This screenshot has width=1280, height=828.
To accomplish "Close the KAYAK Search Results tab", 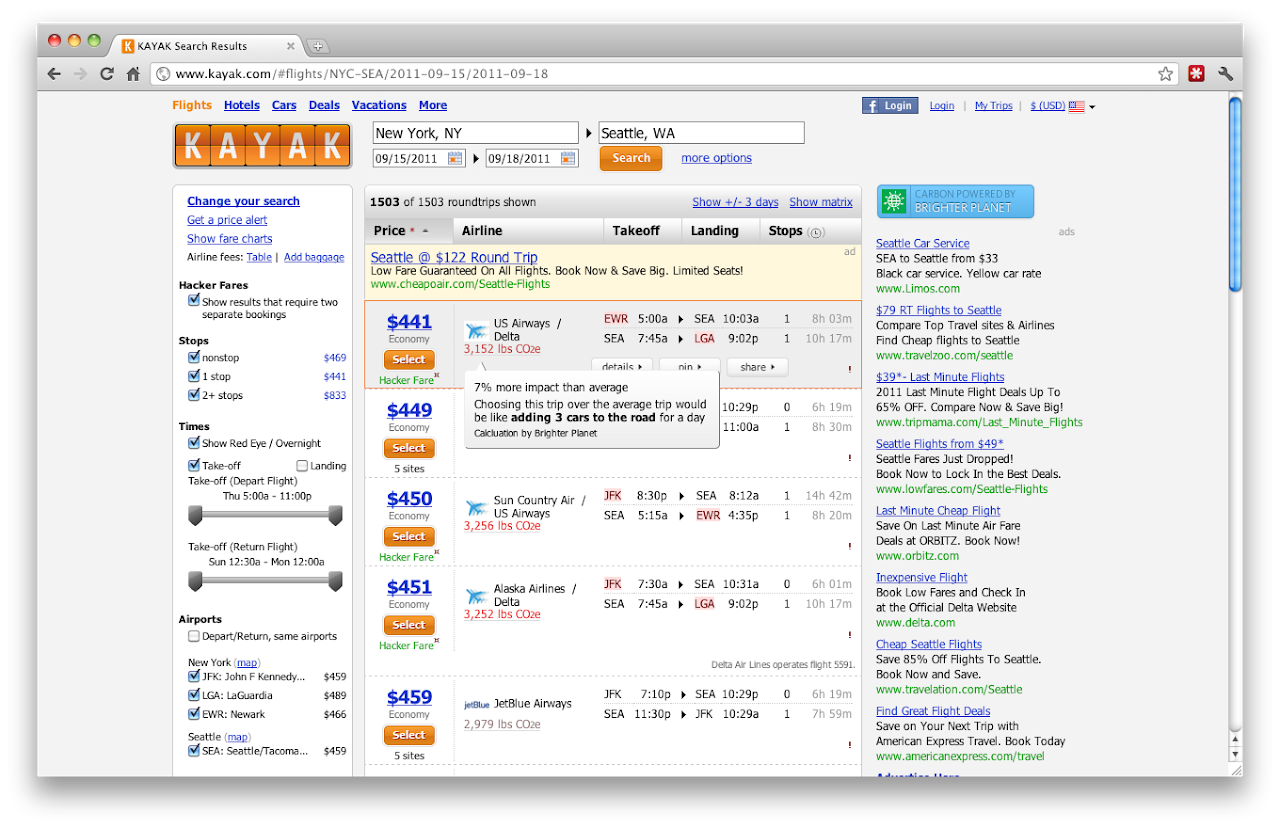I will [x=291, y=46].
